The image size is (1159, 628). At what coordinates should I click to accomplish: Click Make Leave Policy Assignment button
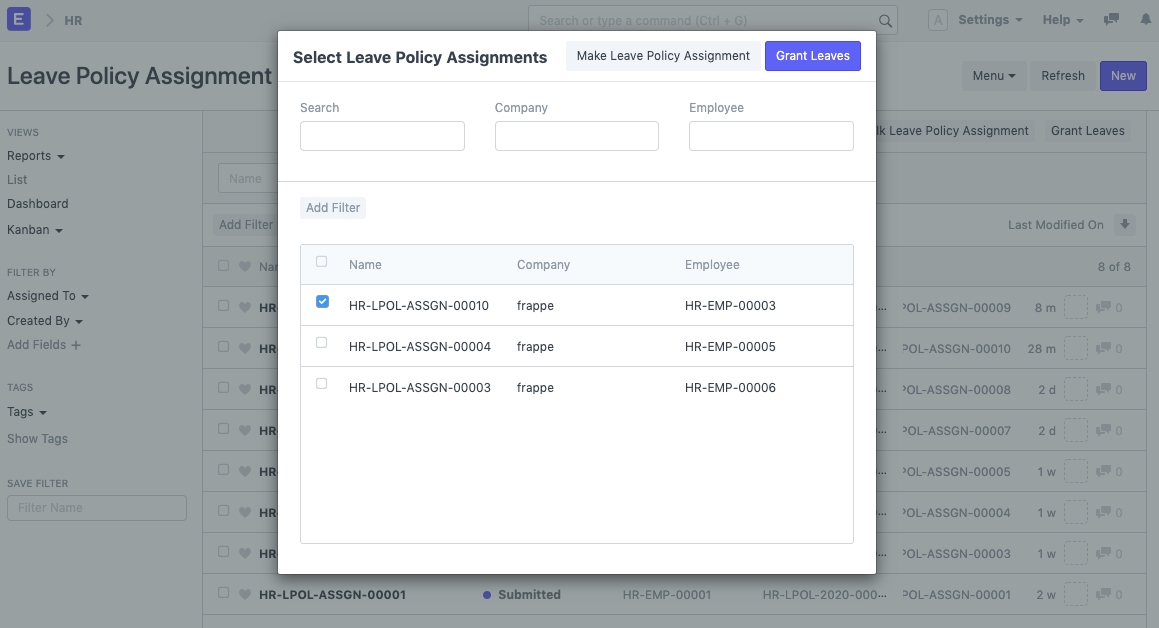[x=663, y=56]
